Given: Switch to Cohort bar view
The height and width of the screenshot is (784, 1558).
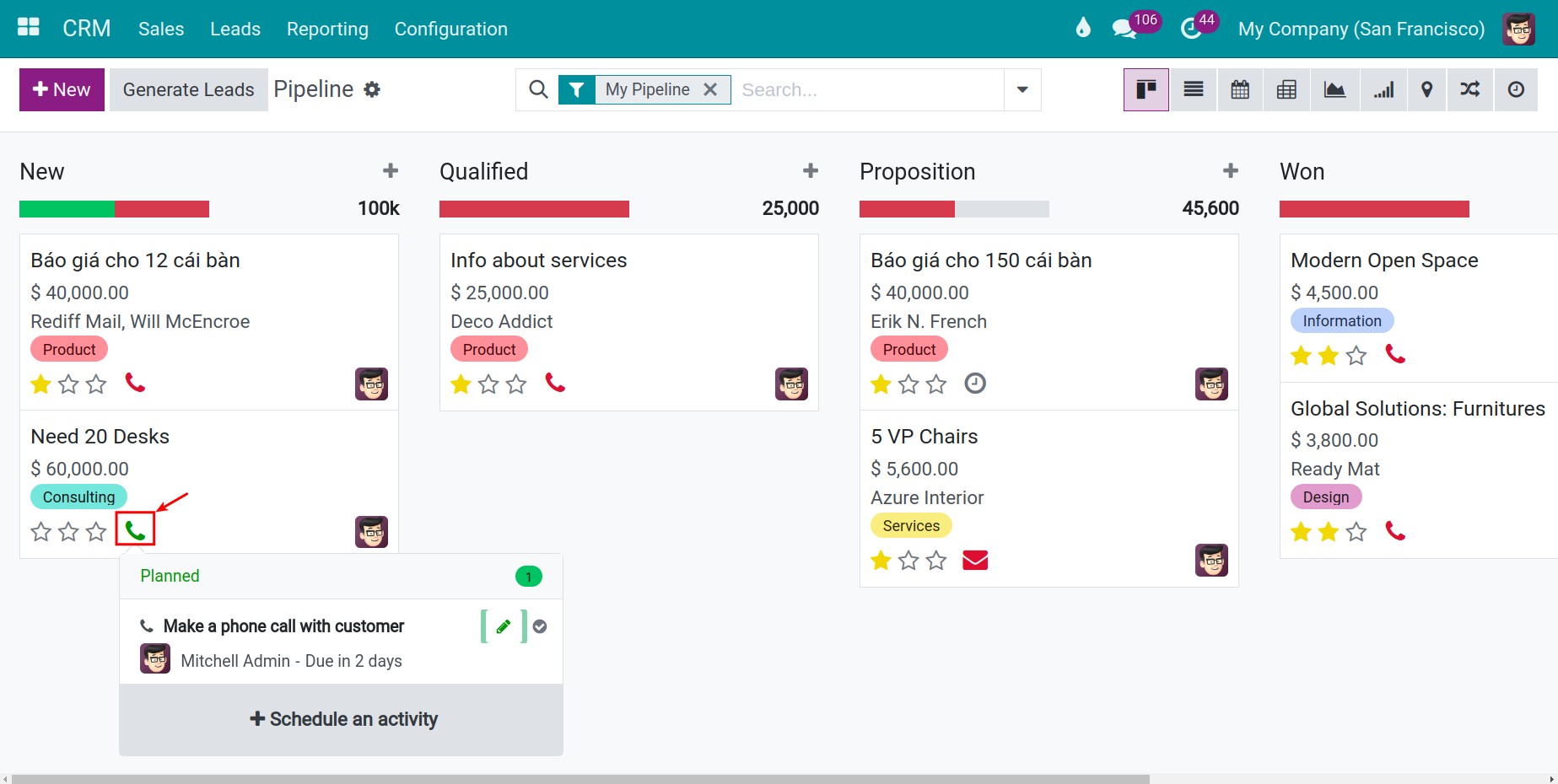Looking at the screenshot, I should [1383, 89].
